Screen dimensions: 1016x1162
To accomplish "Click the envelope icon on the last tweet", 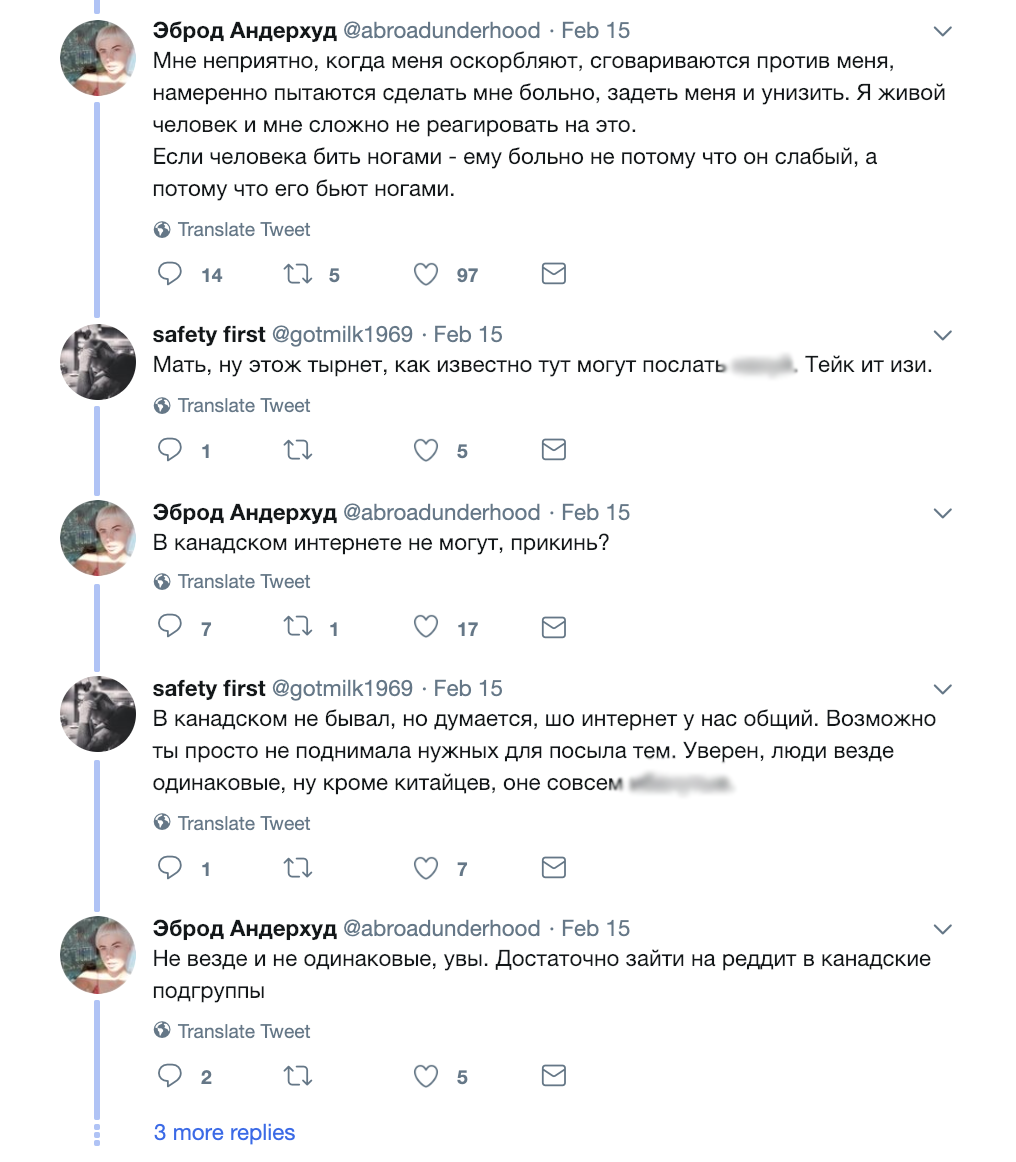I will click(x=554, y=1075).
